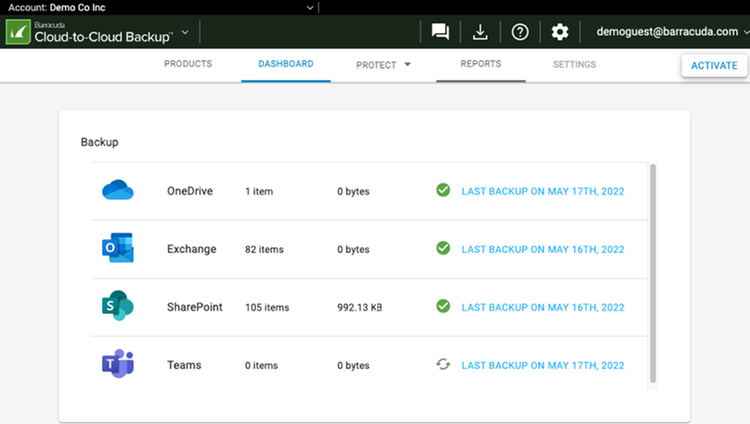Click the Exchange Outlook icon
Image resolution: width=750 pixels, height=424 pixels.
pyautogui.click(x=118, y=248)
